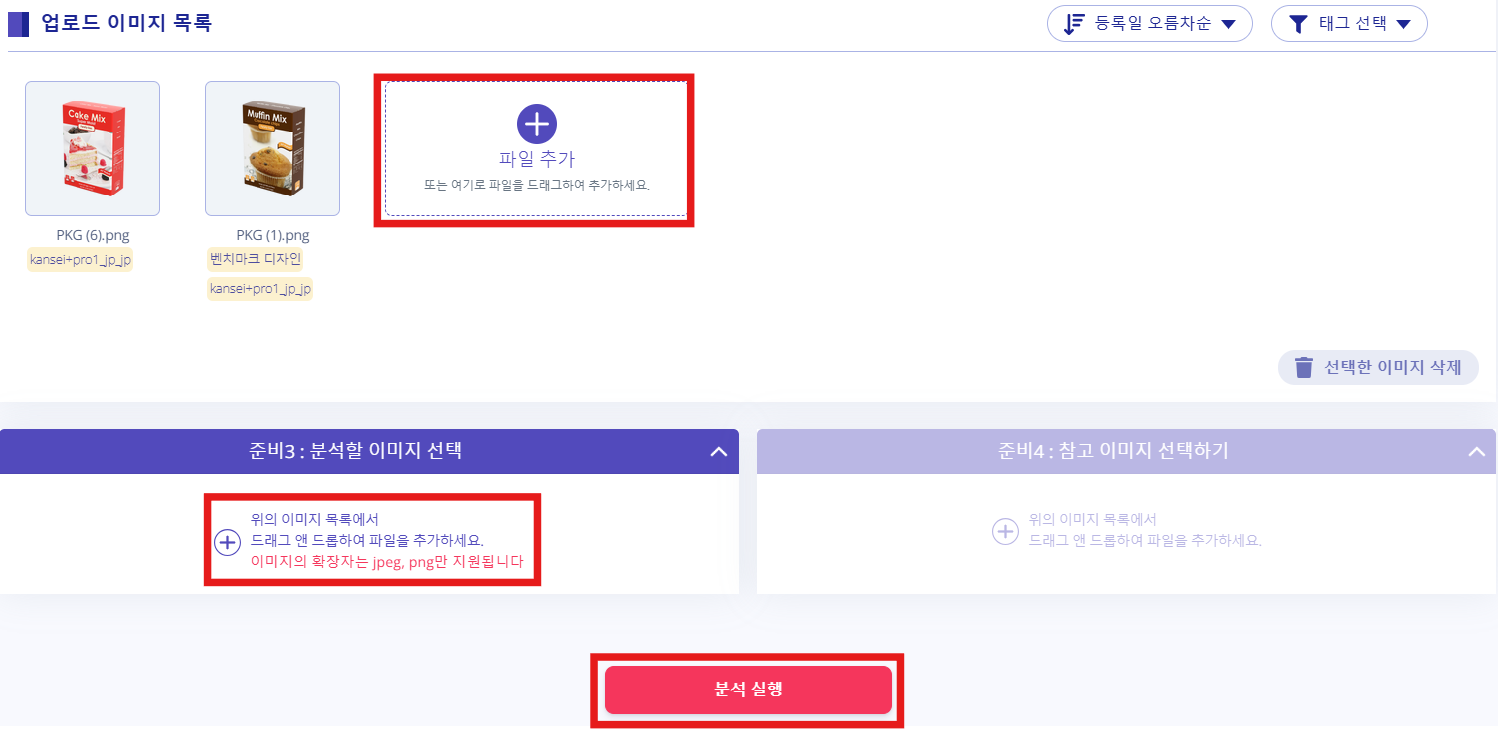Click the kansei+pro1_jp_jp tag under PKG (6).png
The width and height of the screenshot is (1498, 729).
80,260
